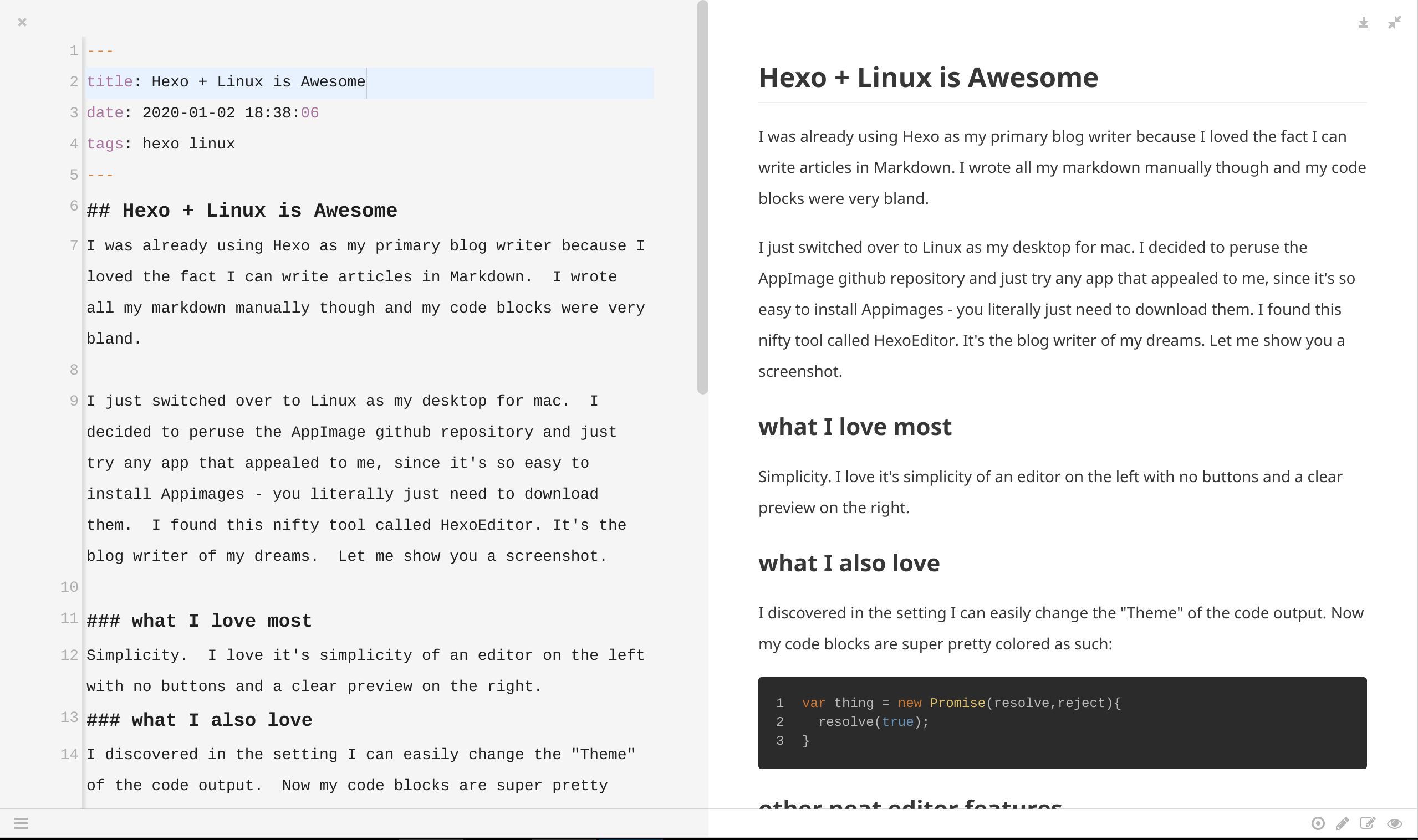1418x840 pixels.
Task: Open the hamburger menu in the footer
Action: [x=21, y=823]
